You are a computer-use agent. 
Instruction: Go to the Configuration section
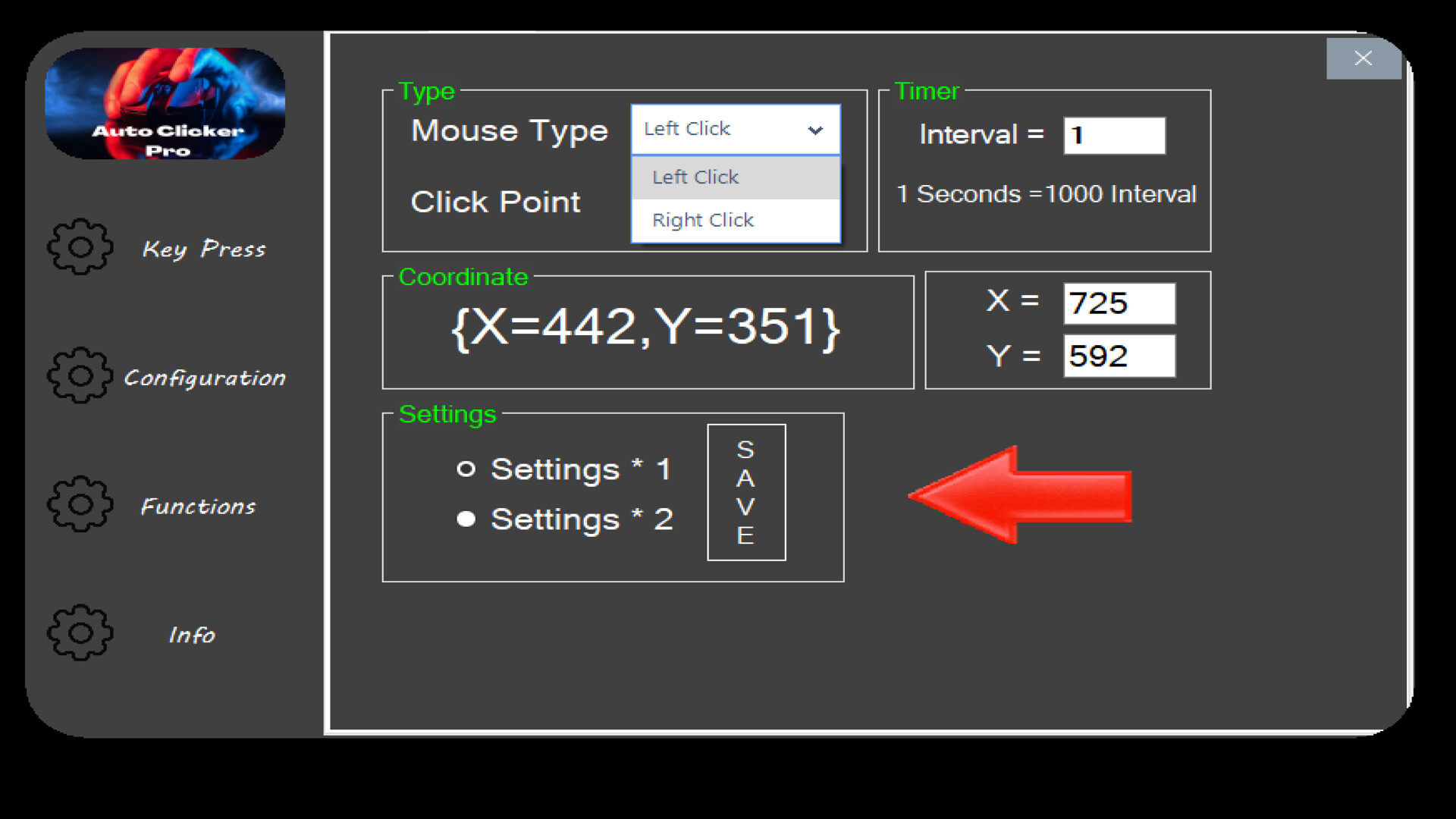[x=206, y=377]
